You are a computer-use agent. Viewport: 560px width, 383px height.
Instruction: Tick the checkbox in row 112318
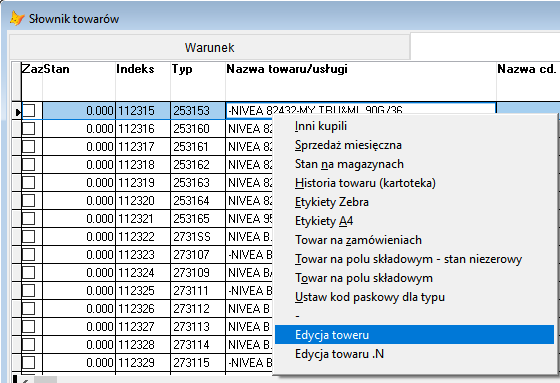coord(29,164)
